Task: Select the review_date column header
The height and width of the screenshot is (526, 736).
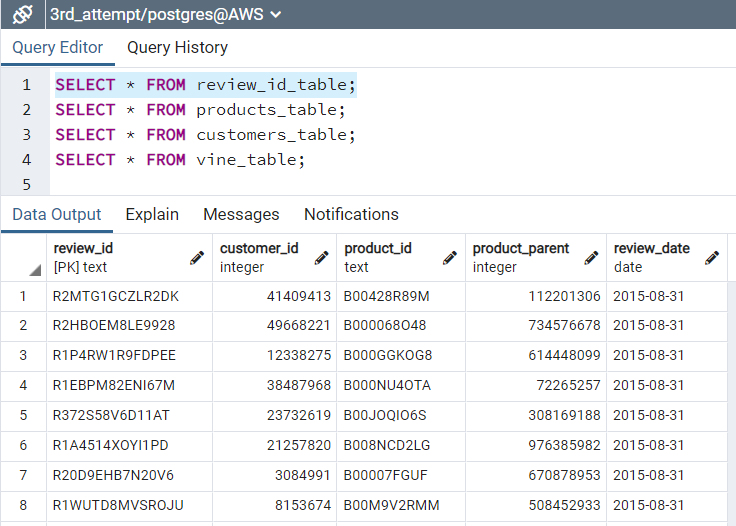Action: click(667, 258)
